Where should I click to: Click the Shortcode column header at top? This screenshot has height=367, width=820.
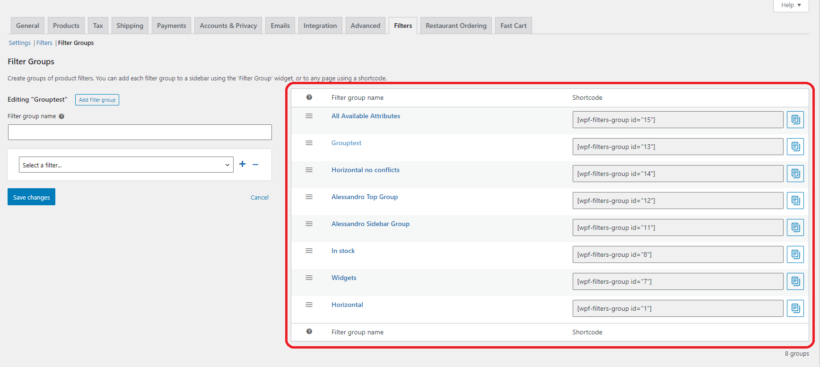pos(587,98)
